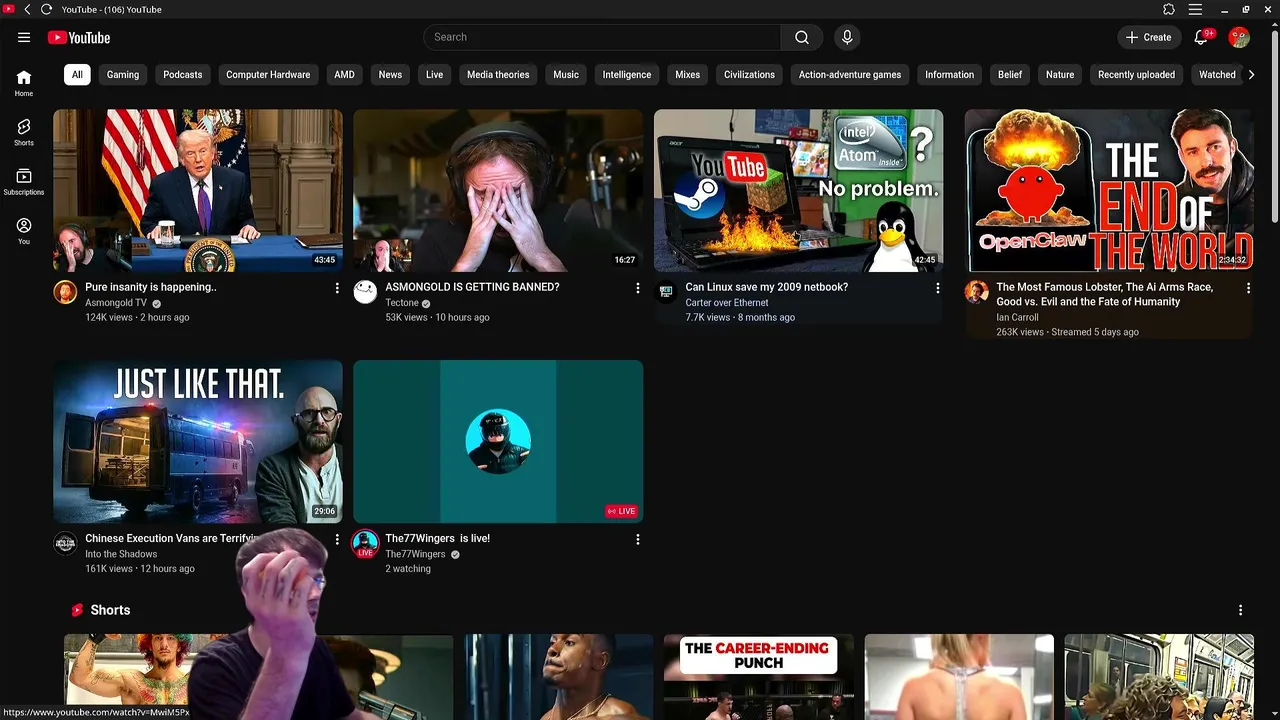Image resolution: width=1280 pixels, height=720 pixels.
Task: Select the Computer Hardware filter chip
Action: pyautogui.click(x=268, y=75)
